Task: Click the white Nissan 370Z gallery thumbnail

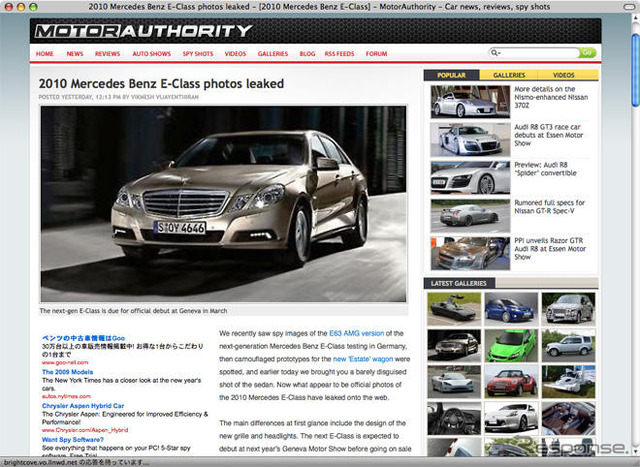Action: [x=511, y=418]
